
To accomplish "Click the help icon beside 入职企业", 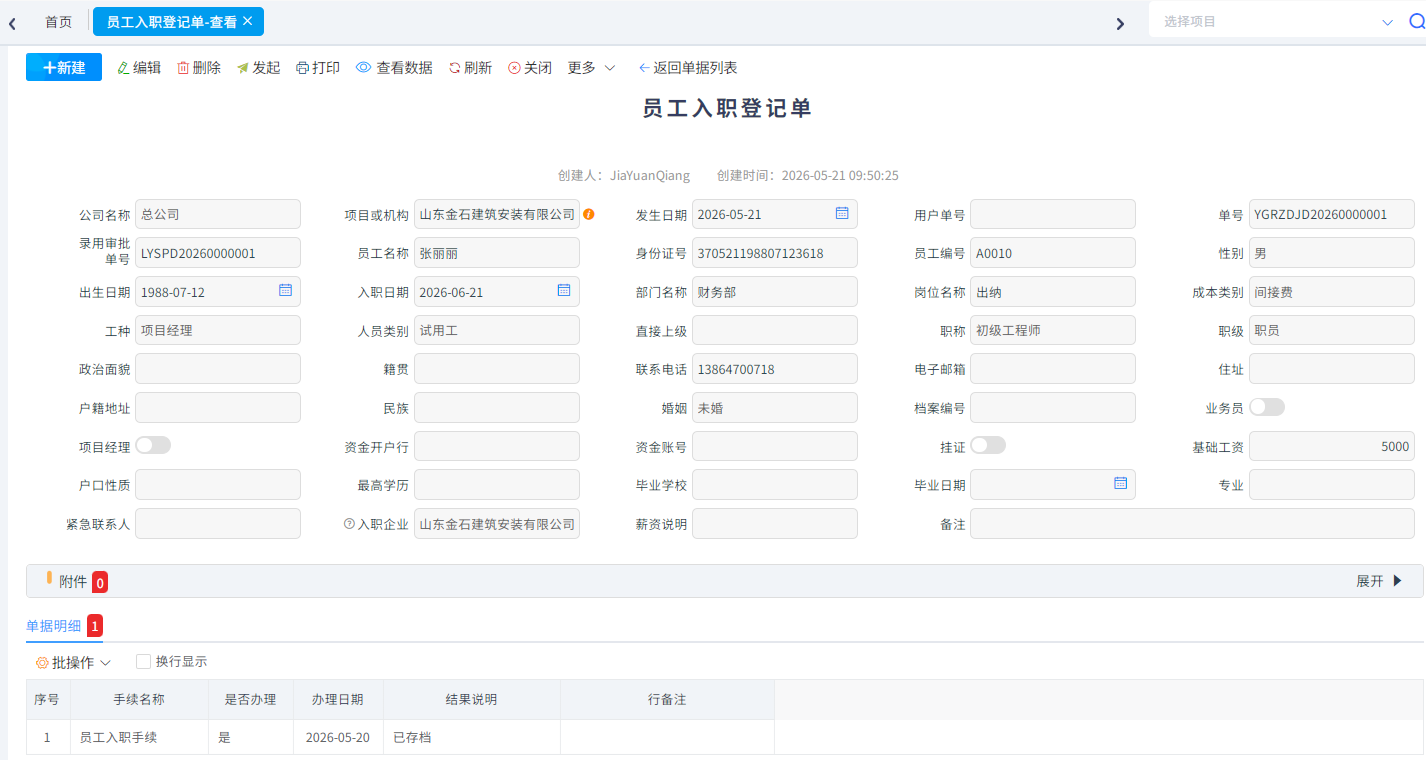I will pos(349,523).
